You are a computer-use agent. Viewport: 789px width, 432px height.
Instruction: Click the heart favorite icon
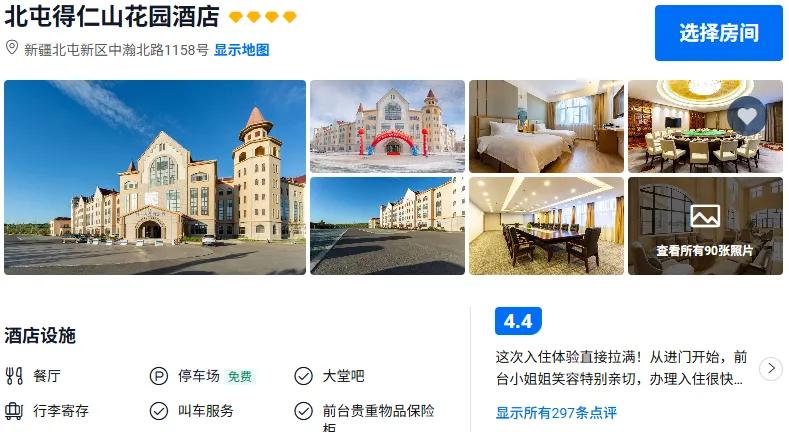pos(747,117)
